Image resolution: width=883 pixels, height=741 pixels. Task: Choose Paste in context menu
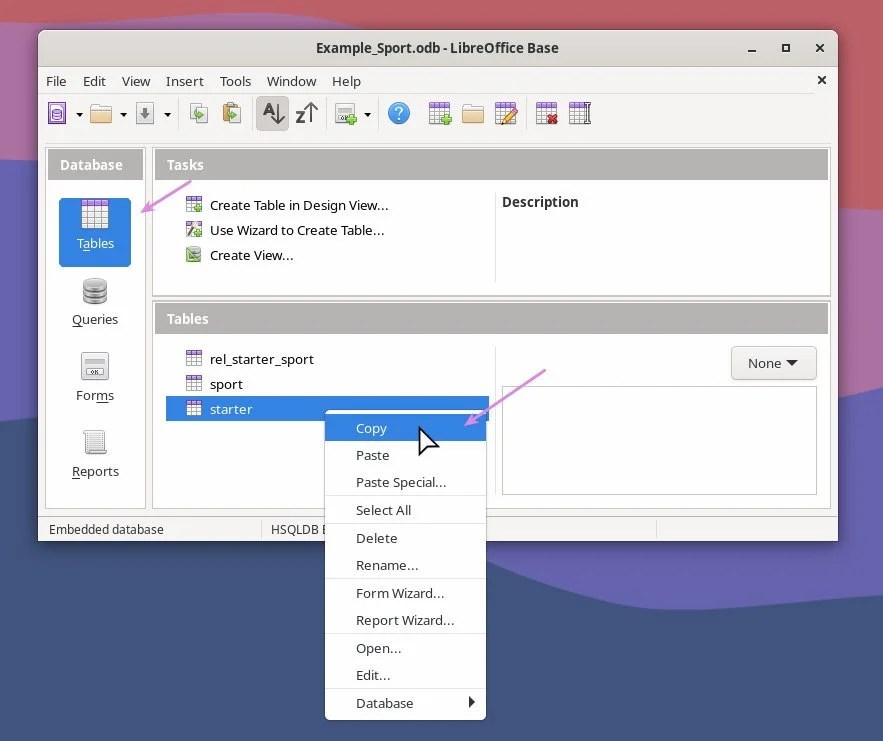405,455
